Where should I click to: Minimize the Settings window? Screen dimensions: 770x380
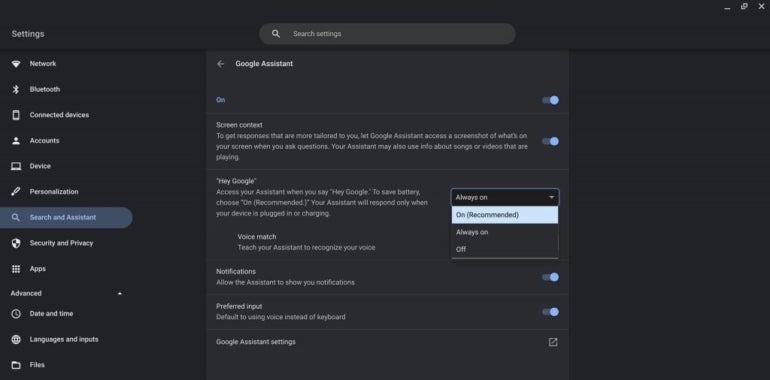727,7
